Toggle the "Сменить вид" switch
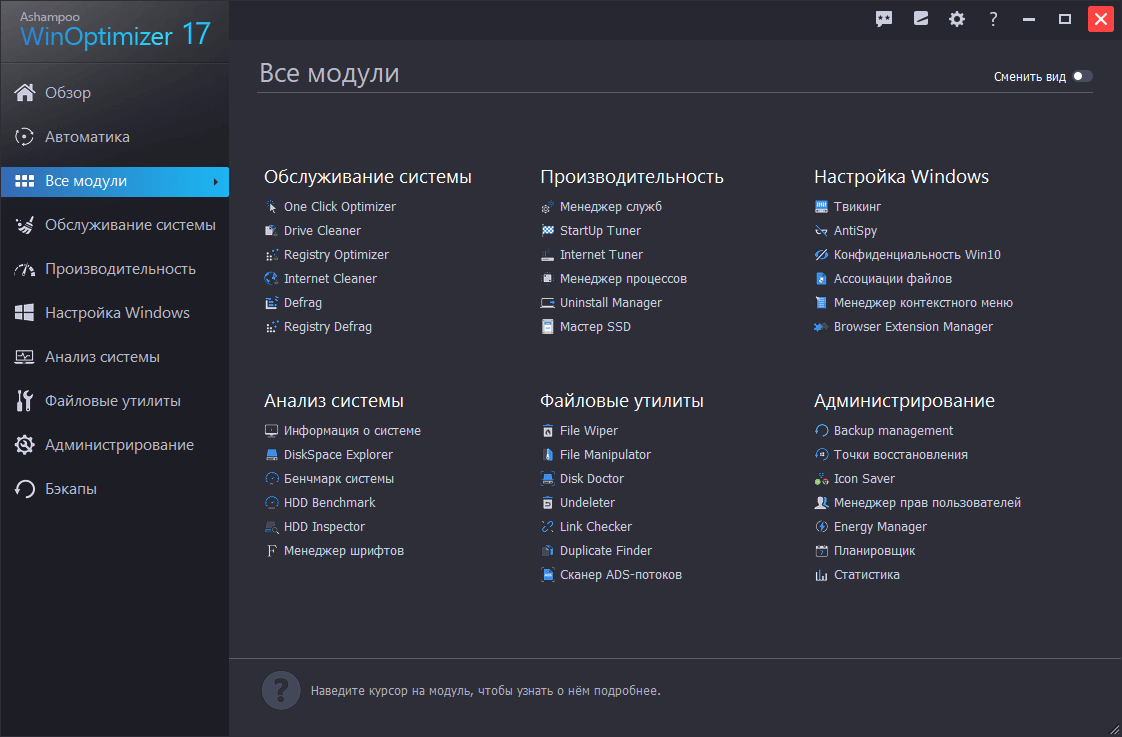 [1082, 76]
